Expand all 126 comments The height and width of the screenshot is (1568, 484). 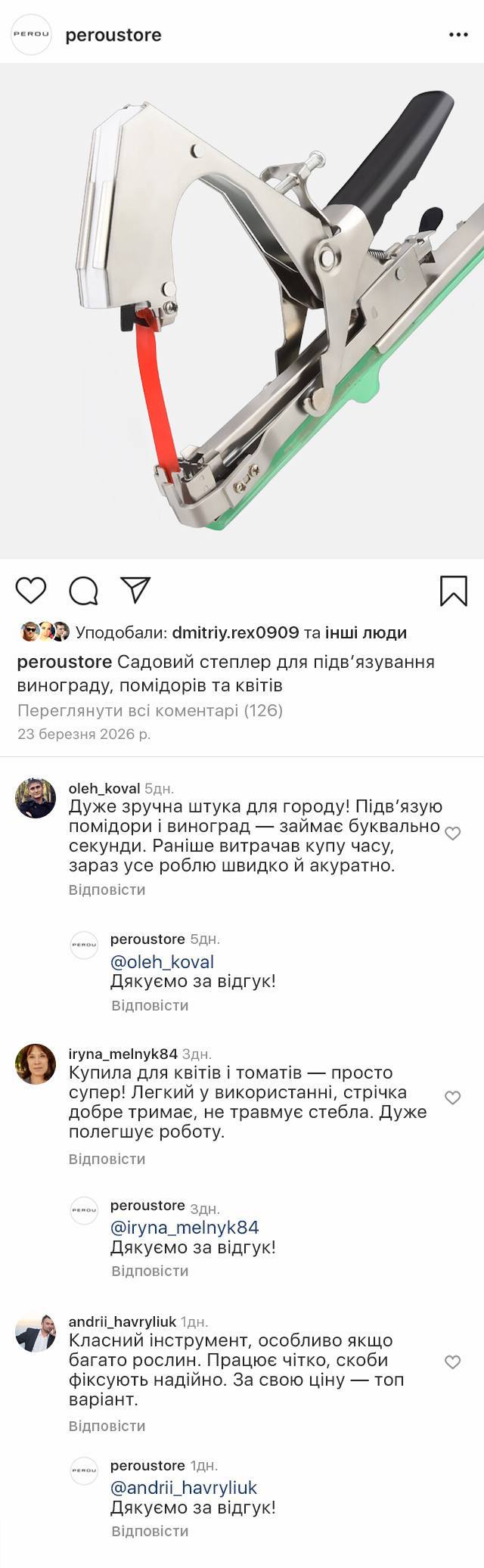pos(150,710)
